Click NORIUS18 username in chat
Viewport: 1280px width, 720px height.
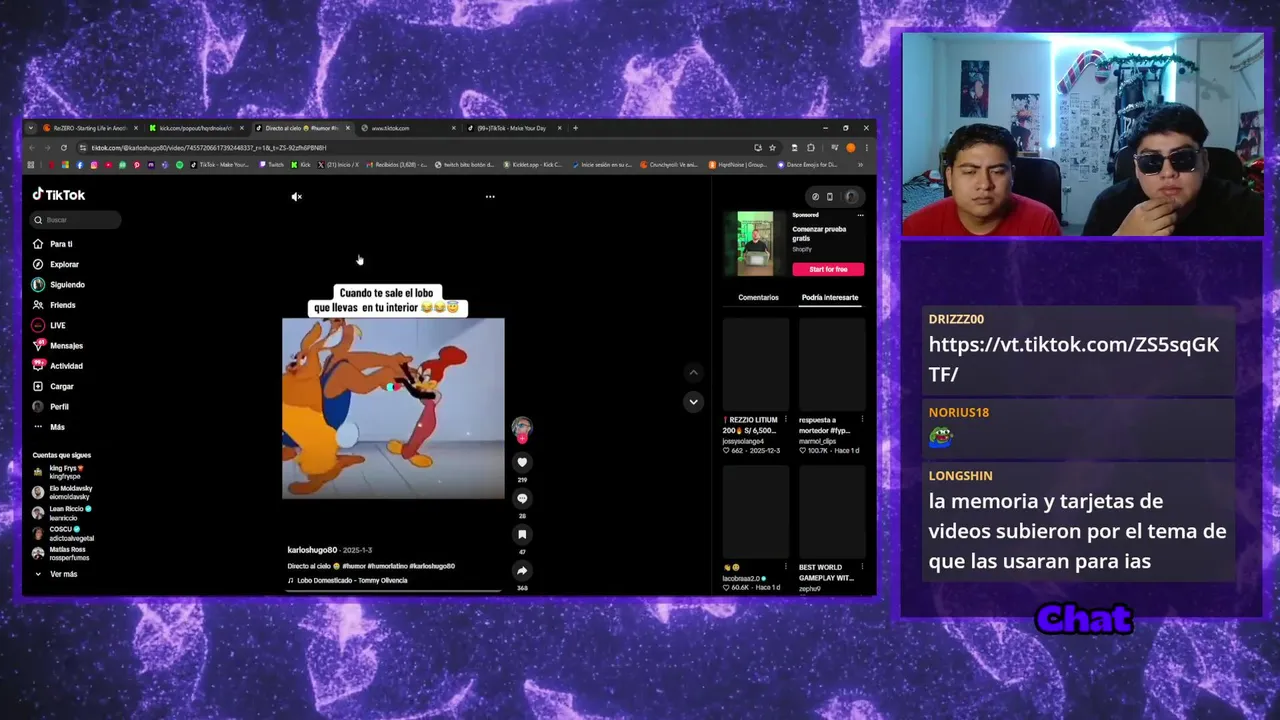coord(958,412)
